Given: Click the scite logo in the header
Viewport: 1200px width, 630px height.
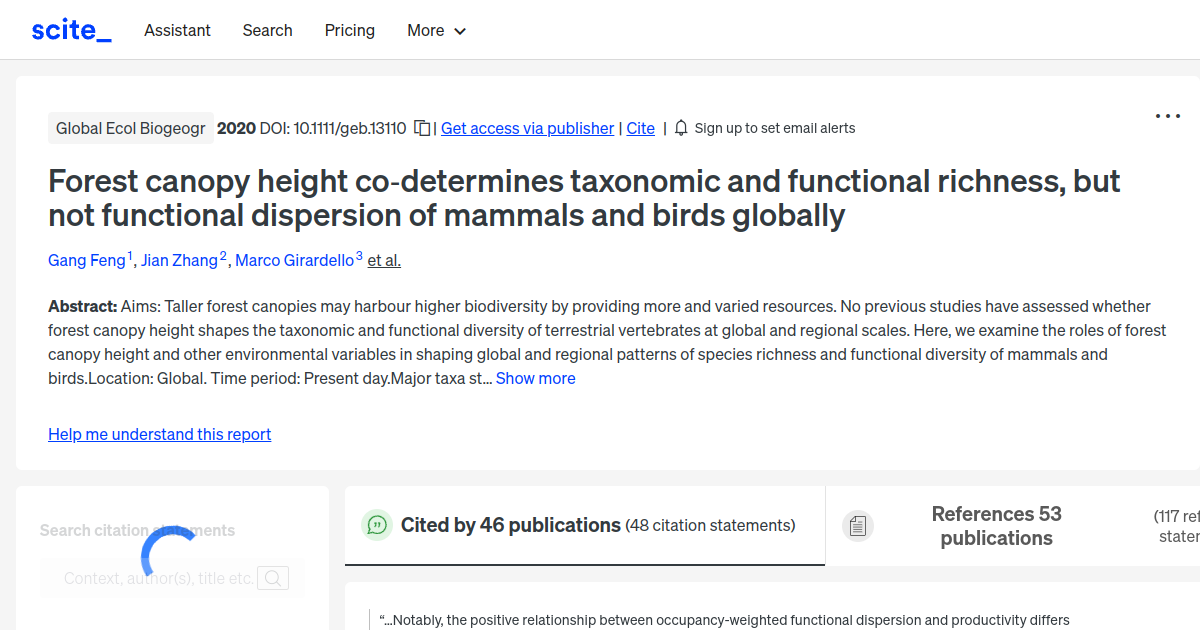Looking at the screenshot, I should click(70, 29).
